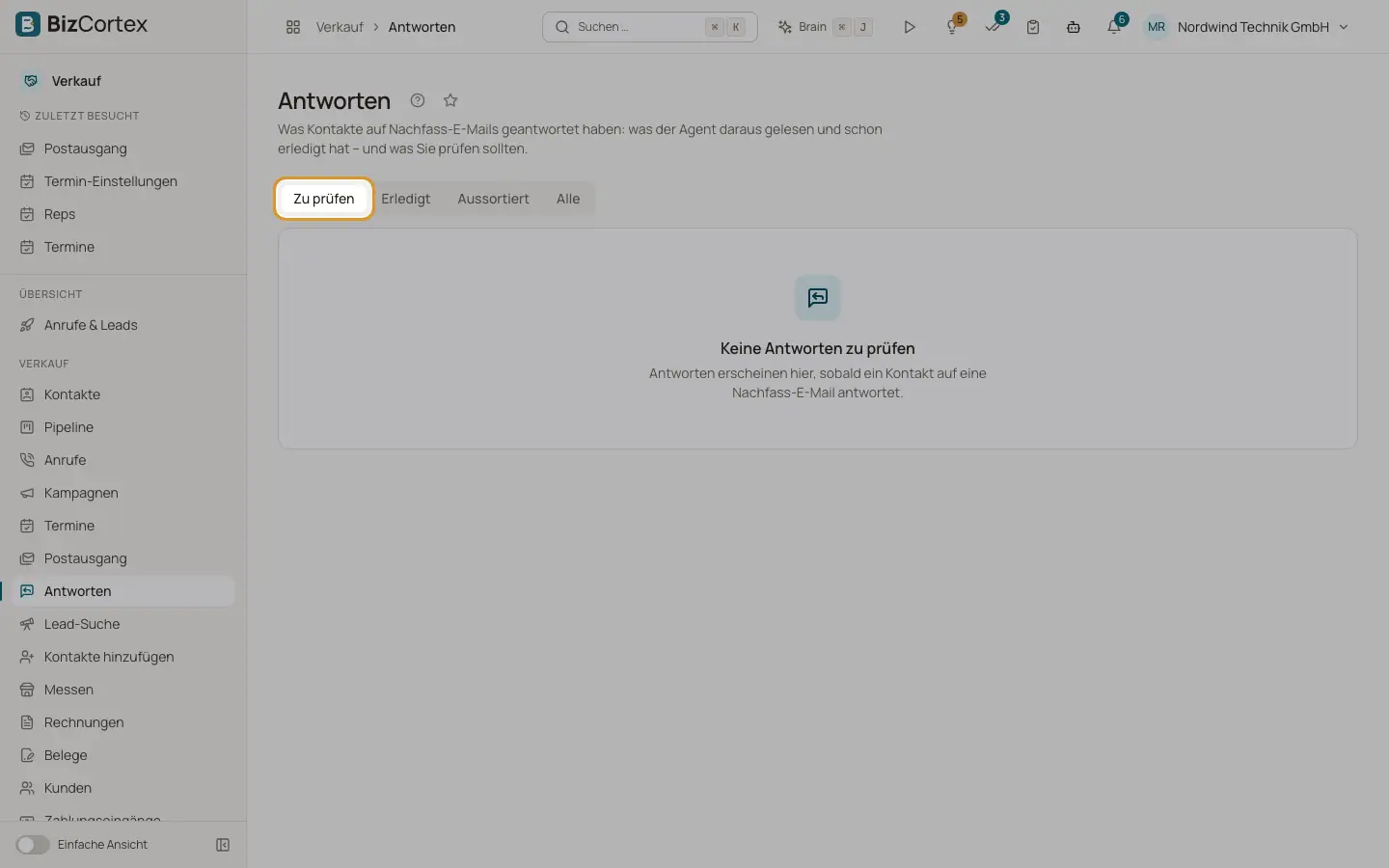This screenshot has width=1389, height=868.
Task: Click the MR user avatar
Action: [1157, 27]
